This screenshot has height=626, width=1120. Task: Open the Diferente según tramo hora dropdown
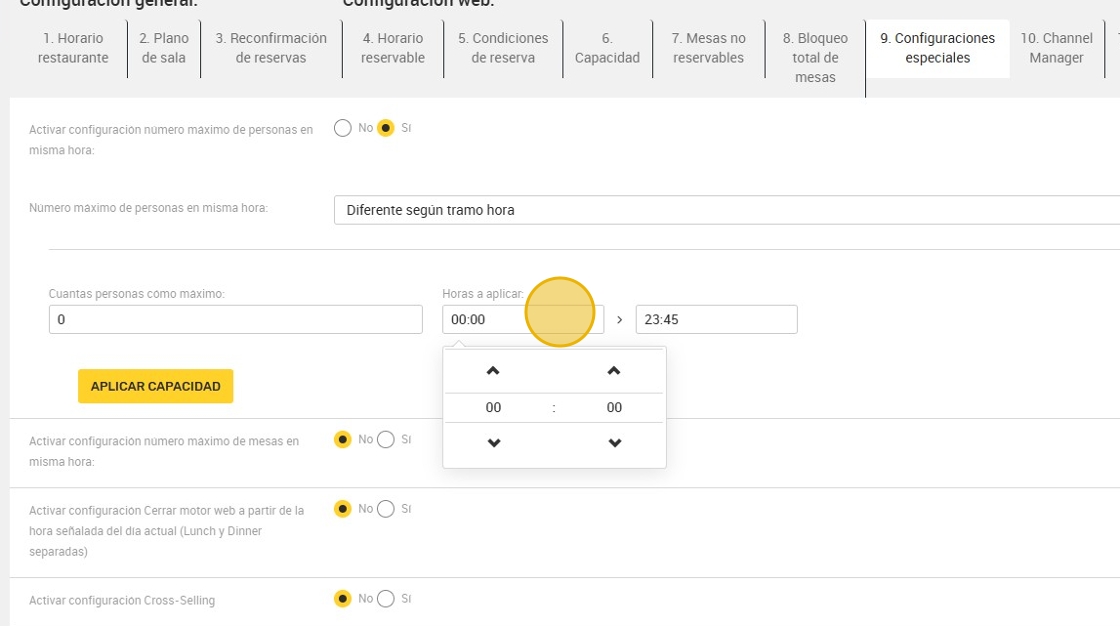pos(726,210)
